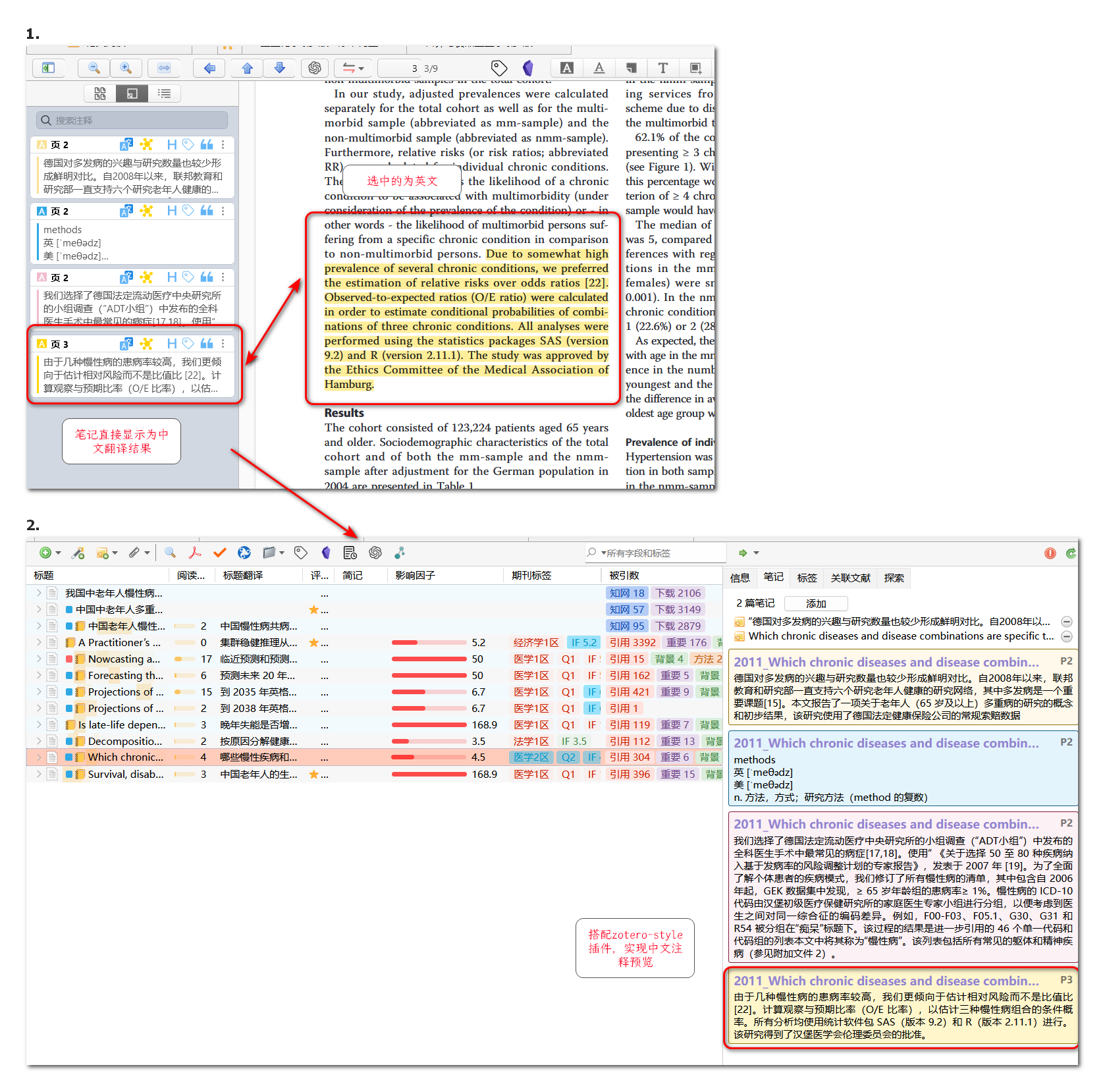Image resolution: width=1105 pixels, height=1092 pixels.
Task: Click the 引用 3392 tag
Action: pyautogui.click(x=632, y=642)
